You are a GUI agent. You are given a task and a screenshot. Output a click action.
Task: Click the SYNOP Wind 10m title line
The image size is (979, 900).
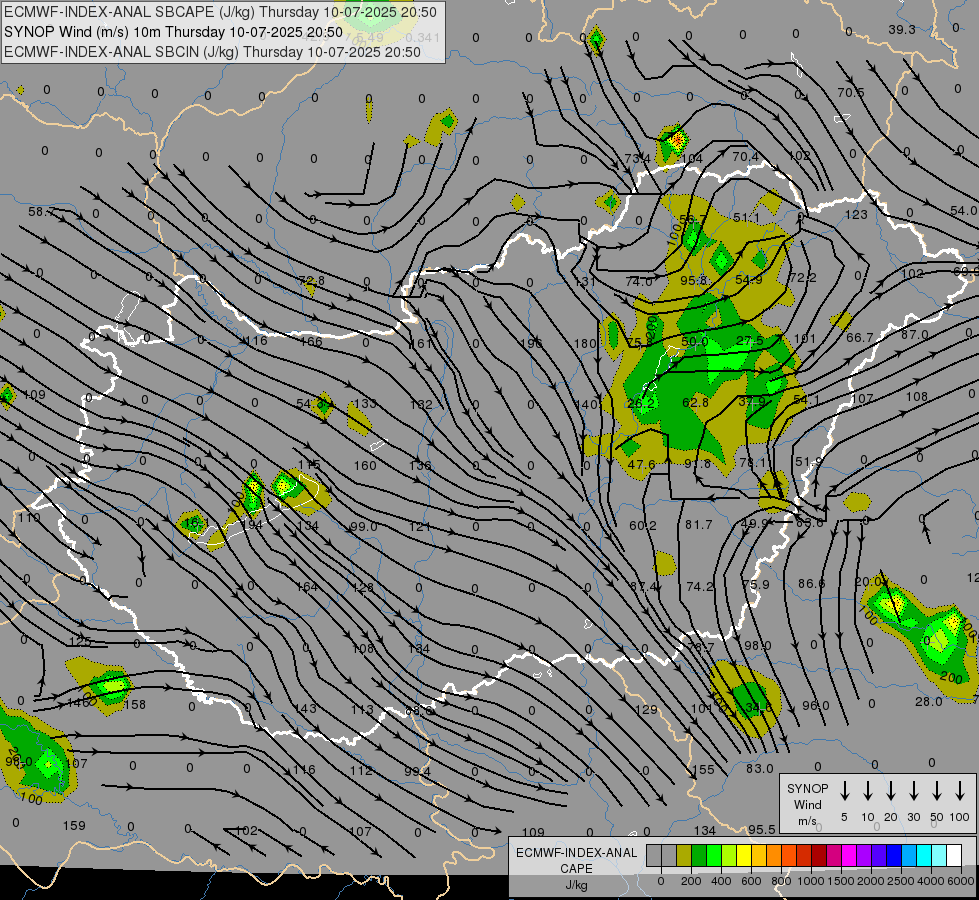click(173, 32)
